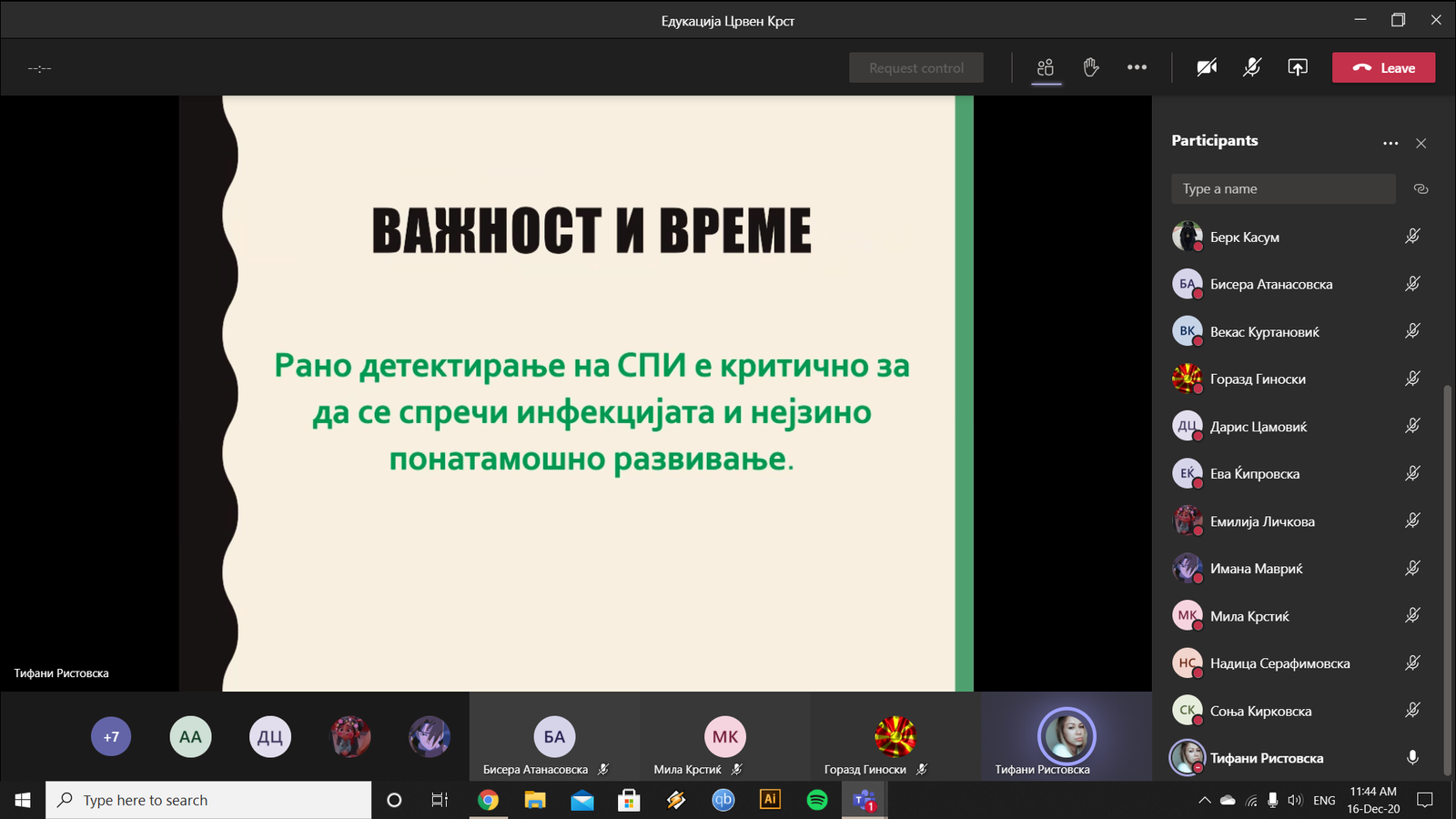Screen dimensions: 1456x819
Task: Unmute your microphone in the toolbar
Action: coord(1252,67)
